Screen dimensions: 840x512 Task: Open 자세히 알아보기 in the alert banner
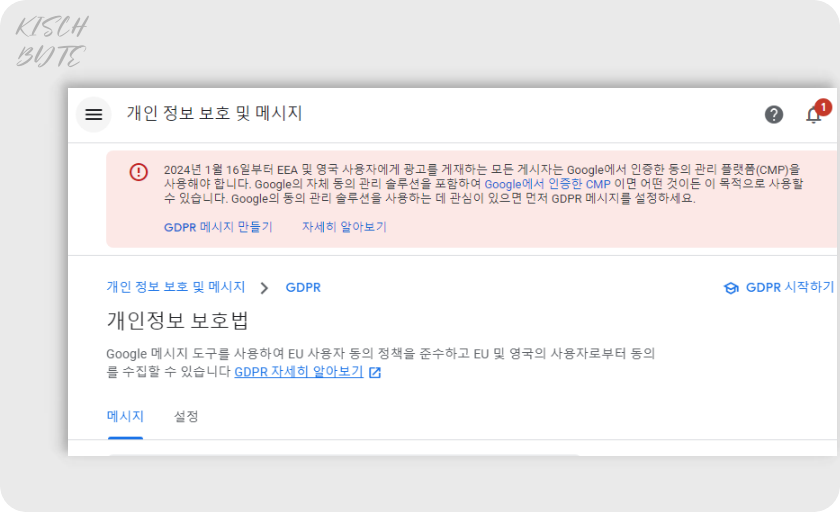coord(344,227)
